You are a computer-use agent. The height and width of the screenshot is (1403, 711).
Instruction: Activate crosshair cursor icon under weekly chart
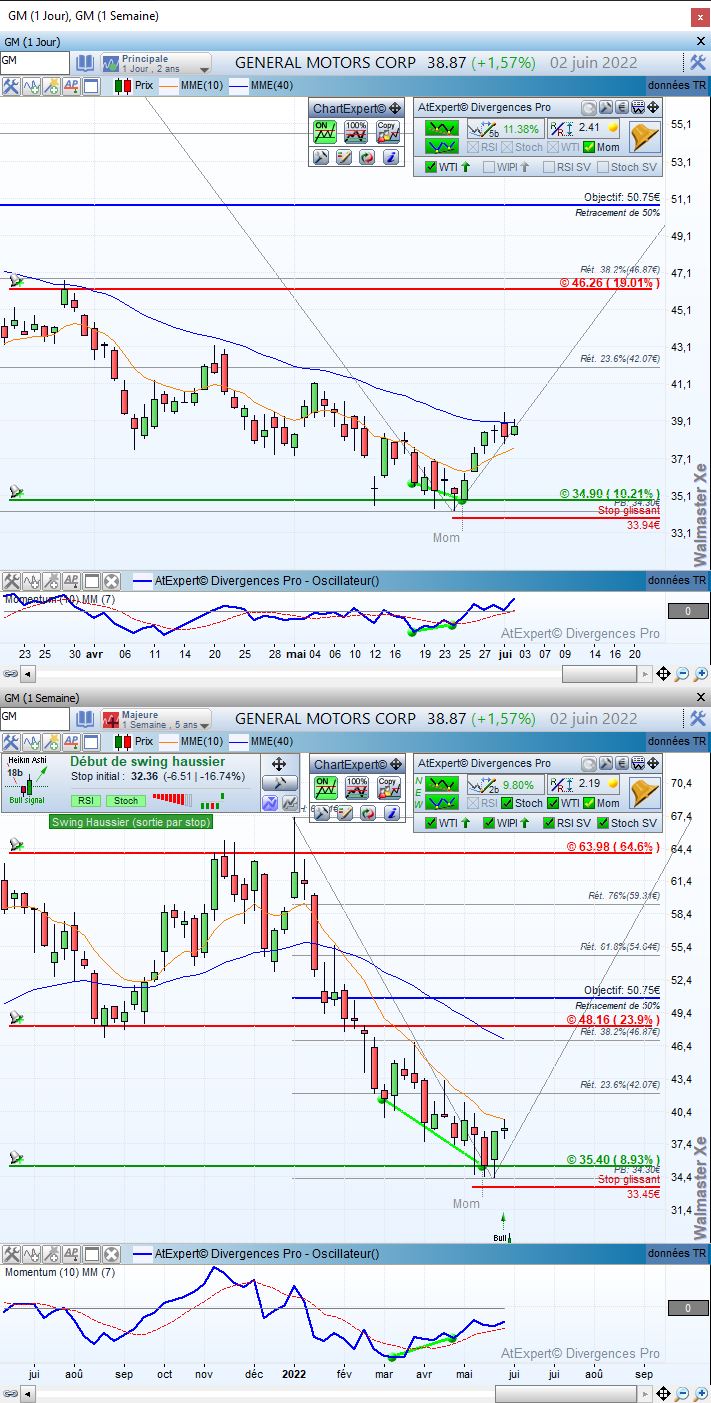click(x=663, y=1393)
